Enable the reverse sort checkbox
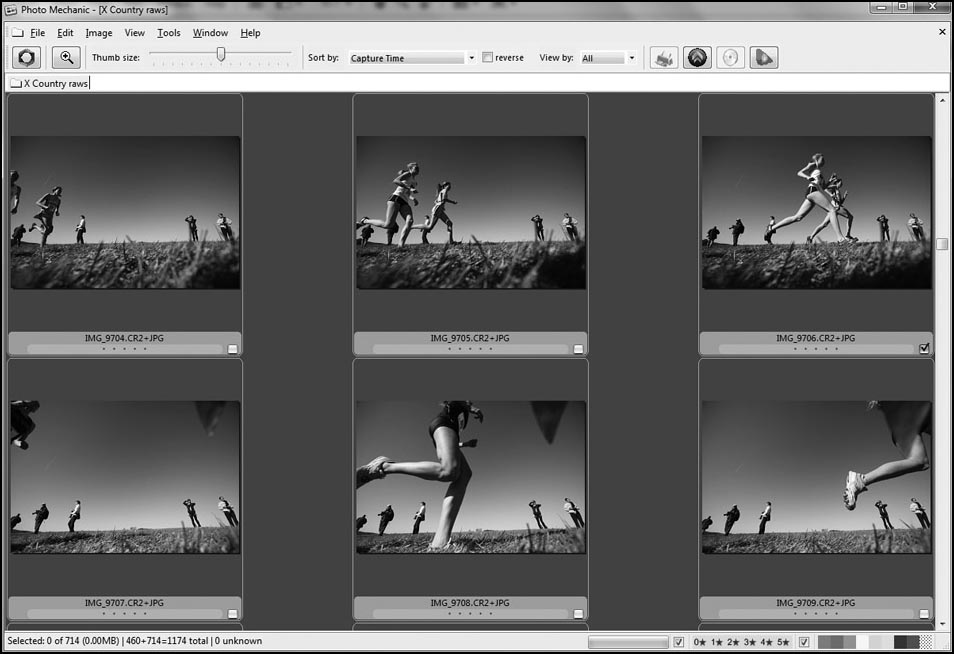The width and height of the screenshot is (954, 654). [x=487, y=57]
